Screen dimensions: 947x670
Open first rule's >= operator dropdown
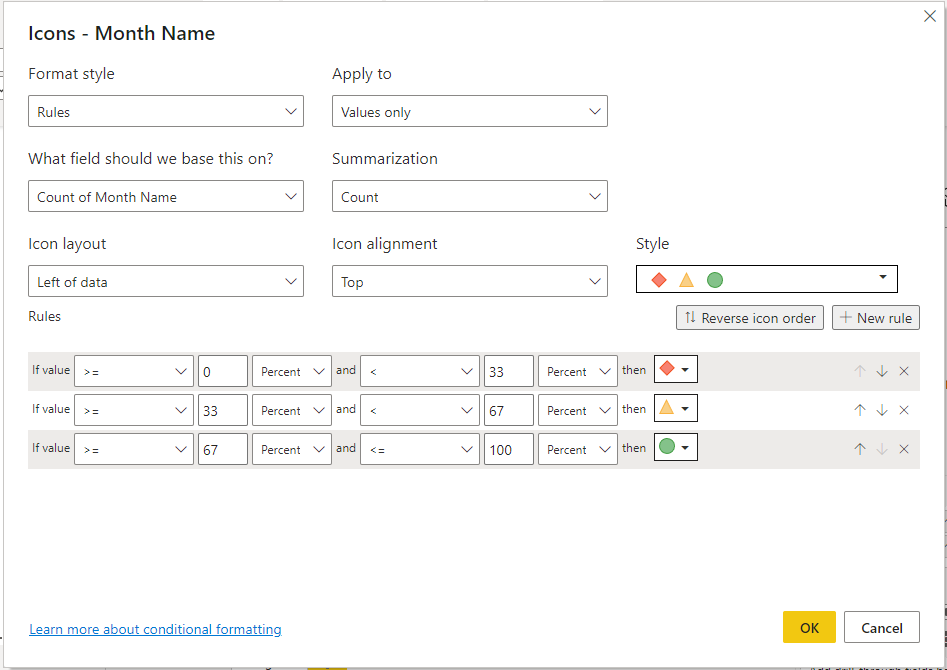pos(134,371)
